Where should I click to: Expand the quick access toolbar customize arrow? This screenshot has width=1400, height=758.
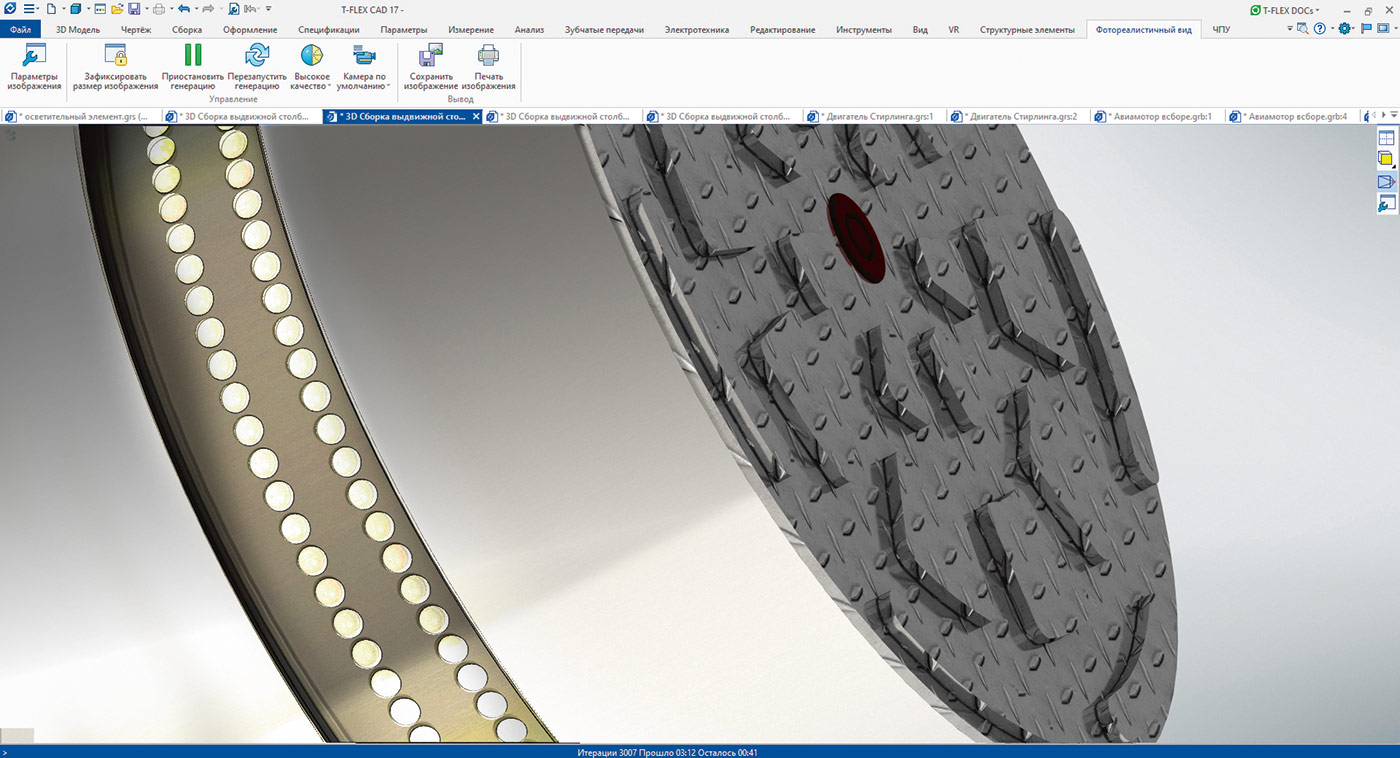coord(269,9)
